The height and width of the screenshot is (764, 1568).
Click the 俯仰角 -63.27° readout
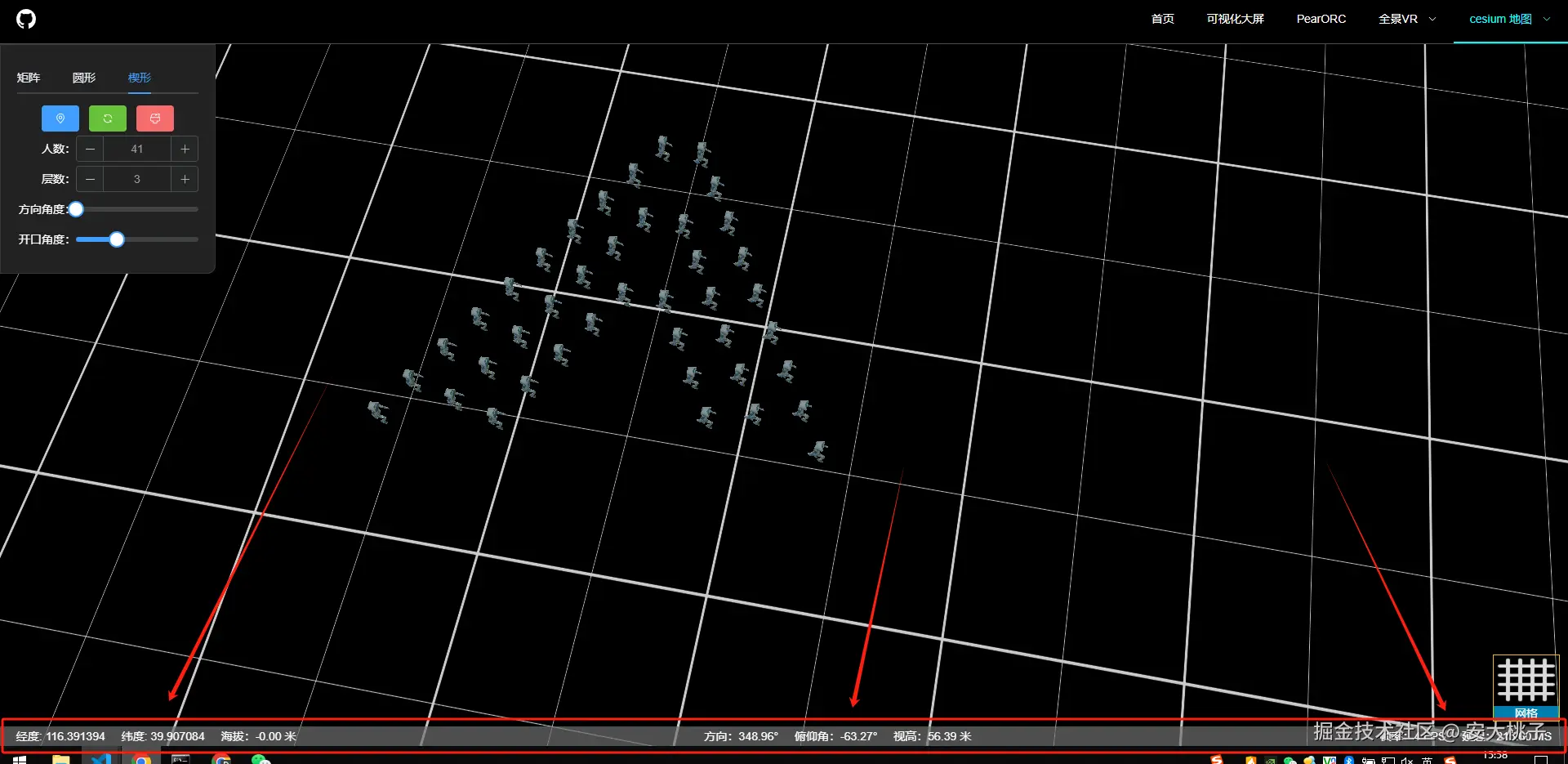(x=836, y=736)
